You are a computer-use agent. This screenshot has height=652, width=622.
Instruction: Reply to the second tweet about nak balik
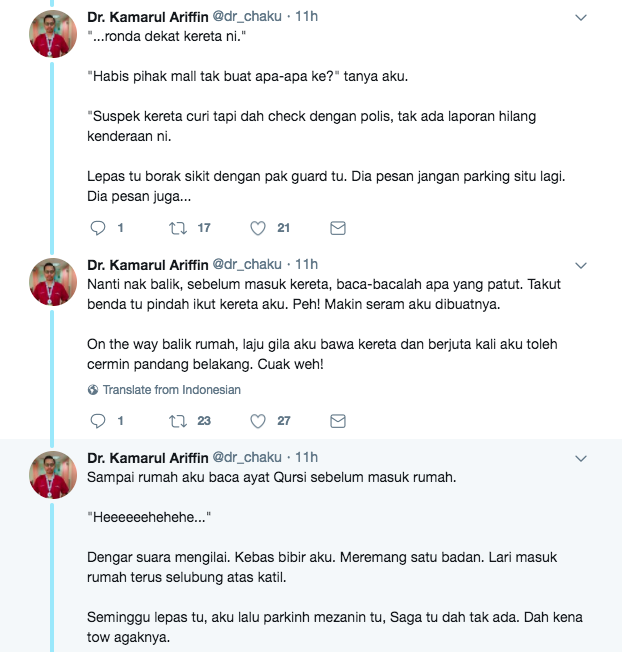[98, 421]
